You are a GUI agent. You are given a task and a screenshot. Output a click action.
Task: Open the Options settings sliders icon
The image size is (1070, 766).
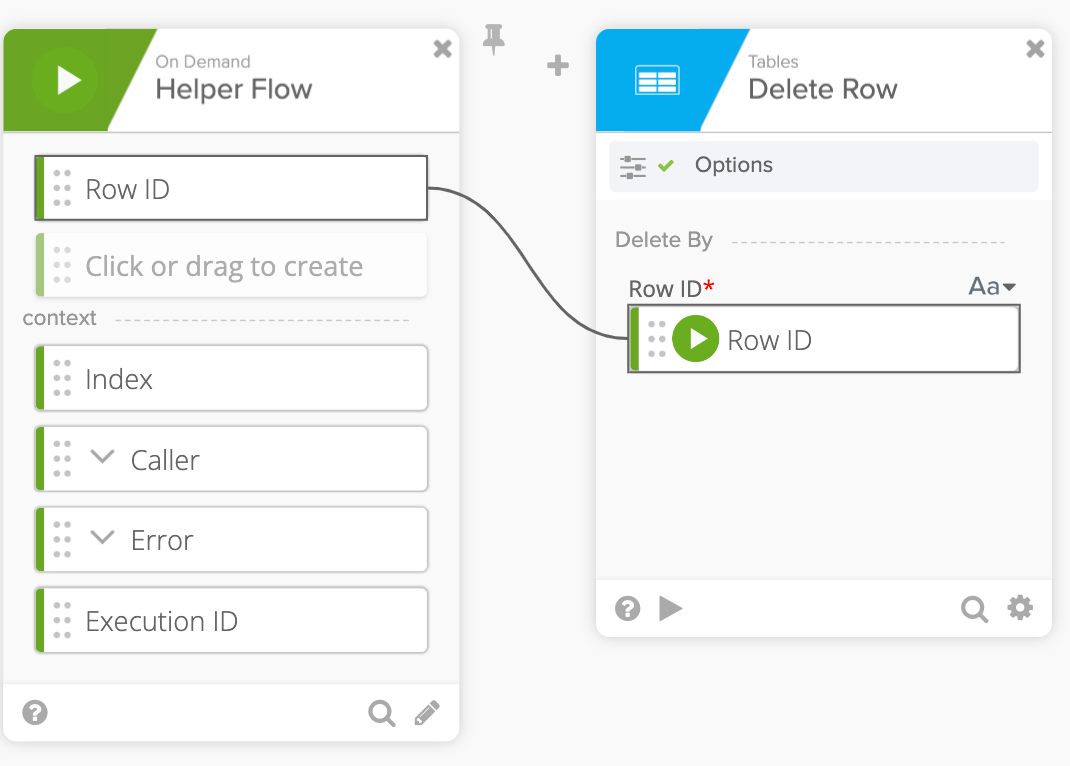click(633, 165)
